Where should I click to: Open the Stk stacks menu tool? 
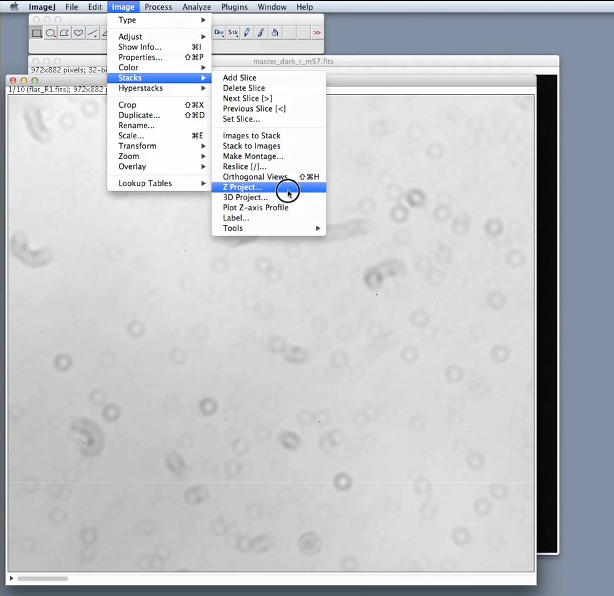point(233,33)
